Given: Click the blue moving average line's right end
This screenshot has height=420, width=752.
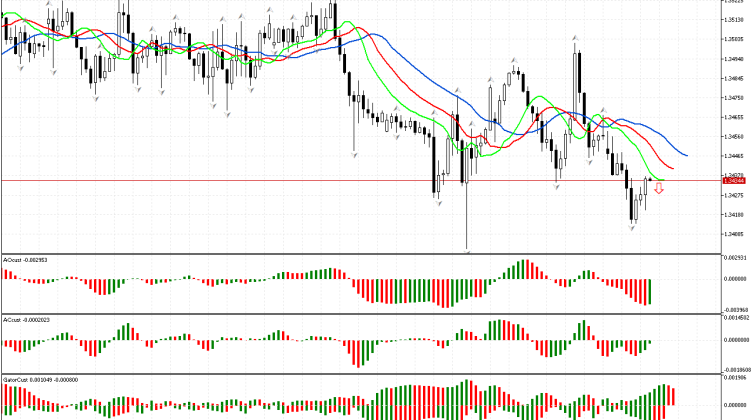Looking at the screenshot, I should (686, 155).
